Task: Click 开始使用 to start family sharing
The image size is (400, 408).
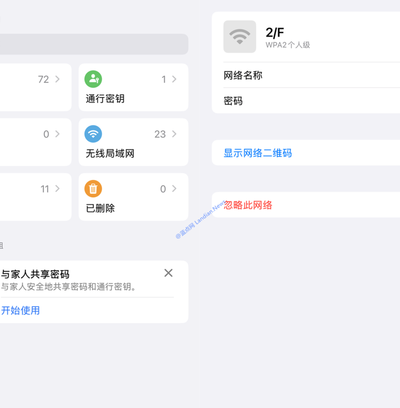Action: (20, 310)
